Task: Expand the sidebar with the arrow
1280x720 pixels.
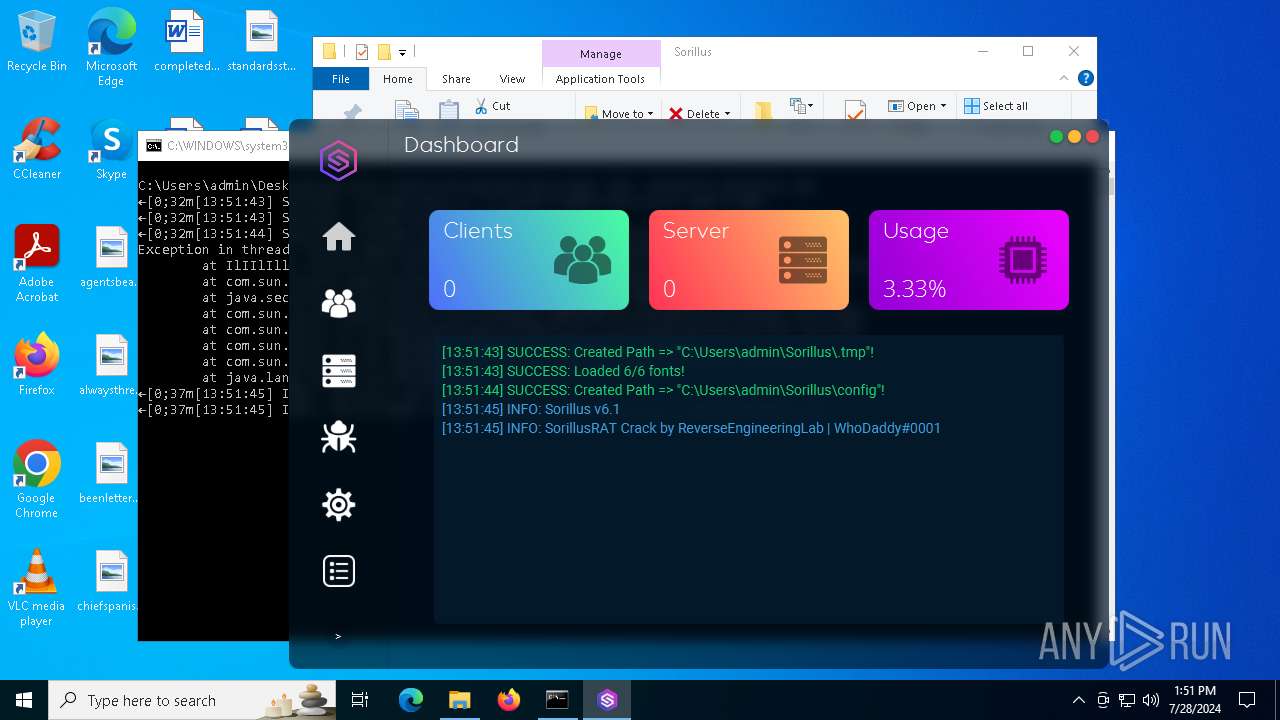Action: [x=338, y=636]
